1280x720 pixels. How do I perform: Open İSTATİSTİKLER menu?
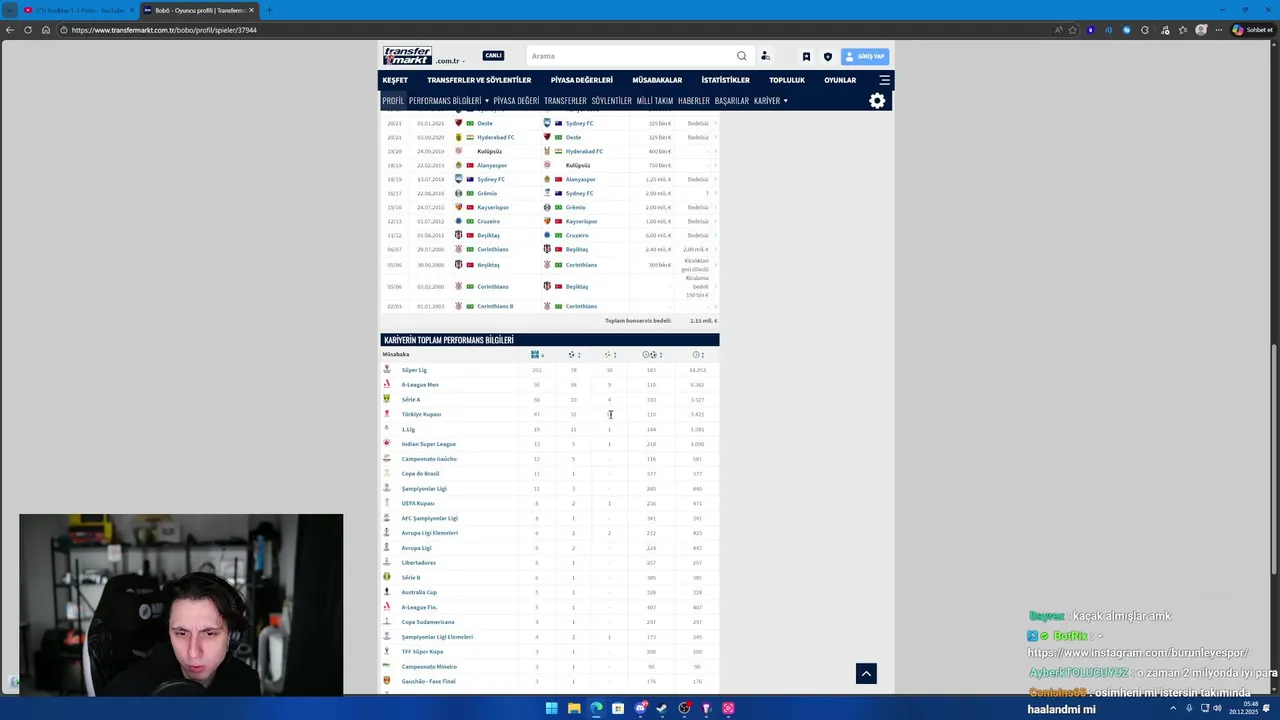click(726, 80)
